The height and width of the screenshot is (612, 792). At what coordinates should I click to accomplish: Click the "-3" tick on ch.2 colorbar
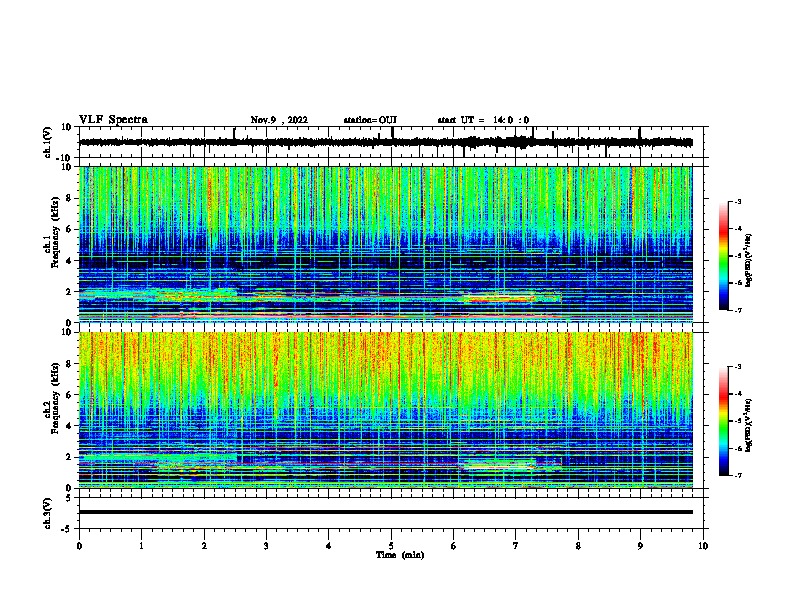pyautogui.click(x=737, y=367)
